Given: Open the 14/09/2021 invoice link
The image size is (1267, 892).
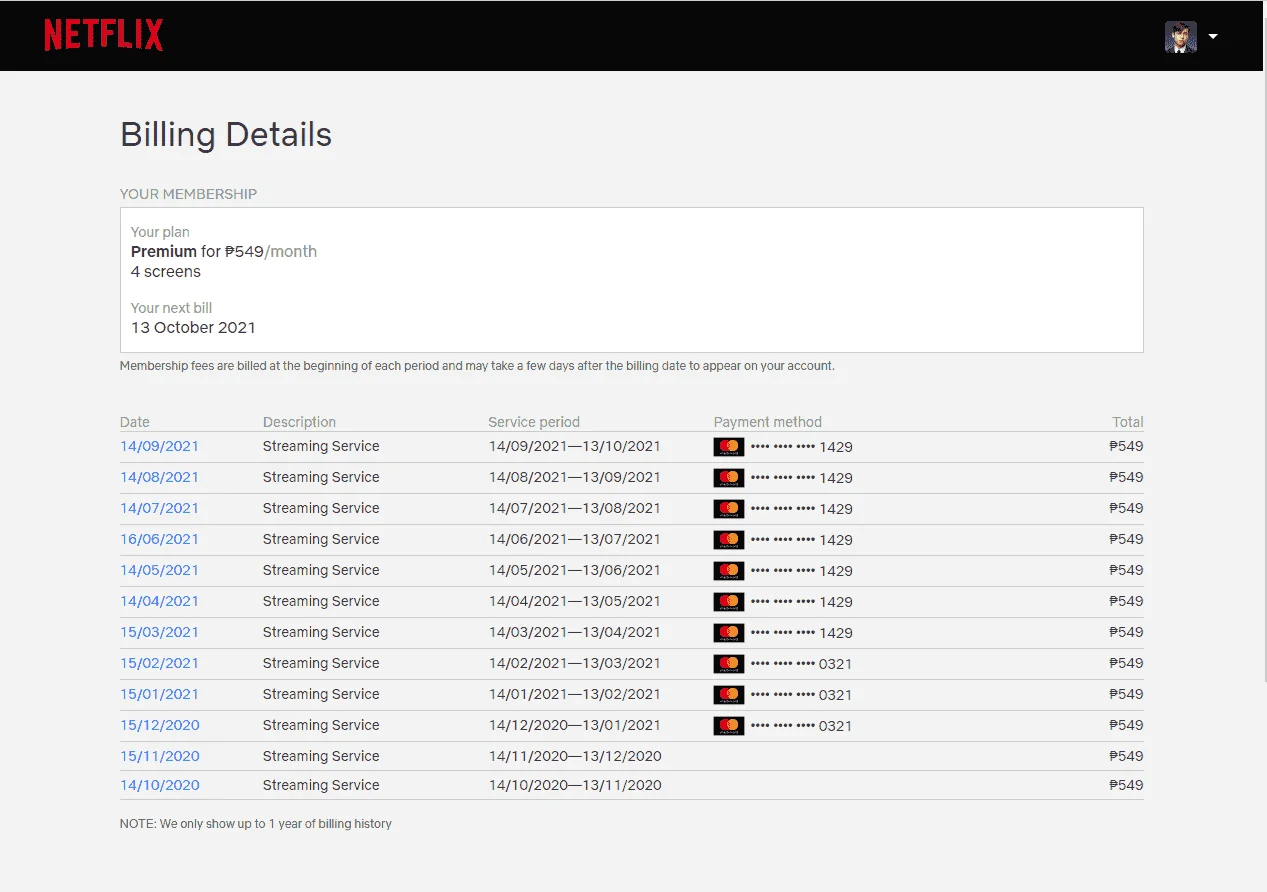Looking at the screenshot, I should coord(159,446).
